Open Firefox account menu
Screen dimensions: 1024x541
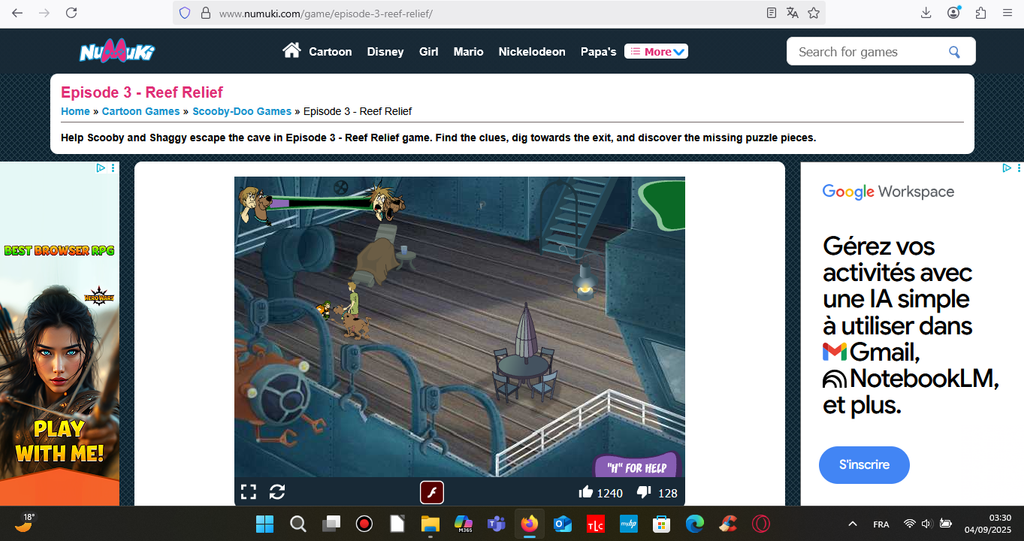coord(953,12)
